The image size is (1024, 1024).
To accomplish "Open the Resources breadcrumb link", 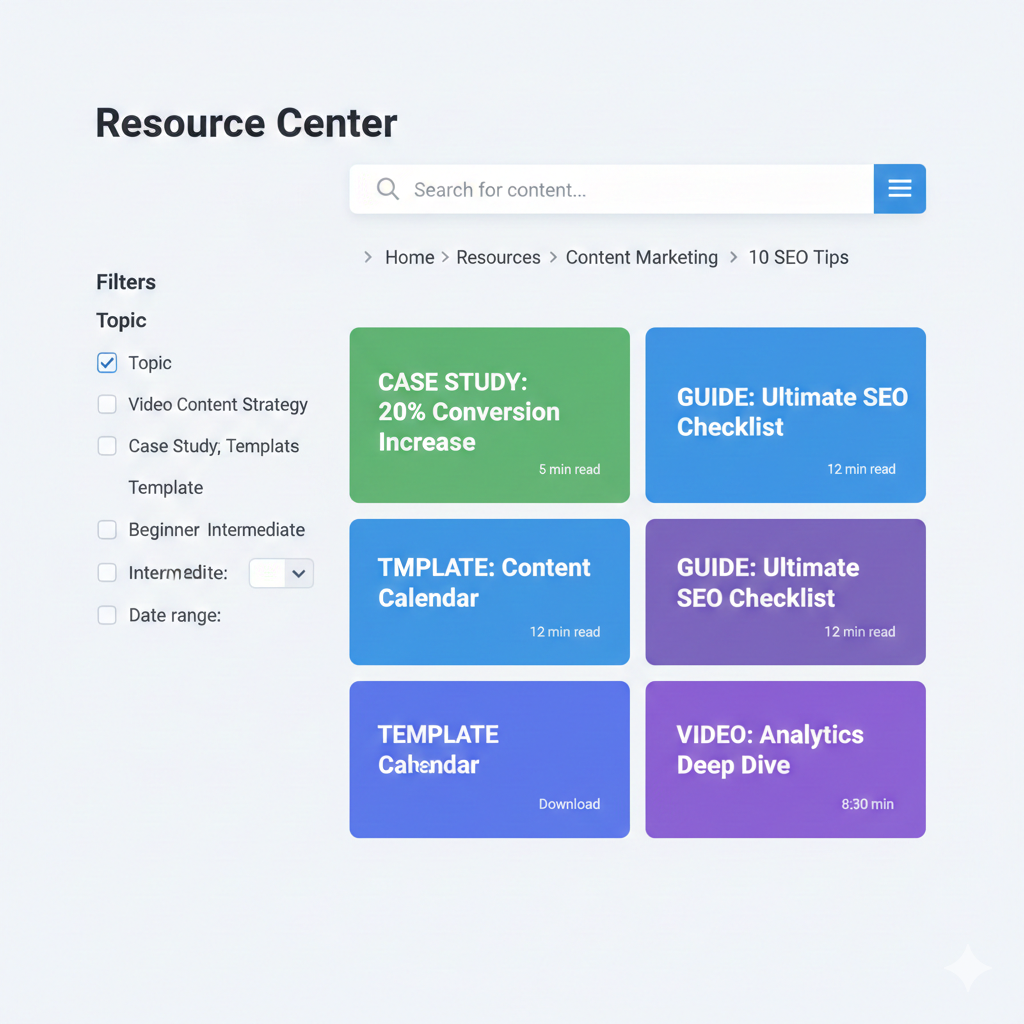I will [x=498, y=257].
